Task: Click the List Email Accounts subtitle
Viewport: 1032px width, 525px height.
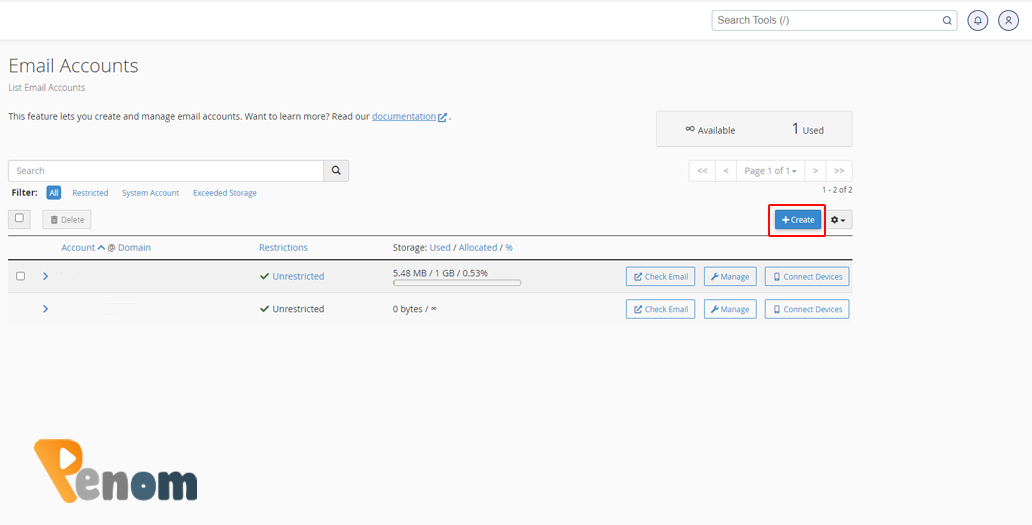Action: coord(47,88)
